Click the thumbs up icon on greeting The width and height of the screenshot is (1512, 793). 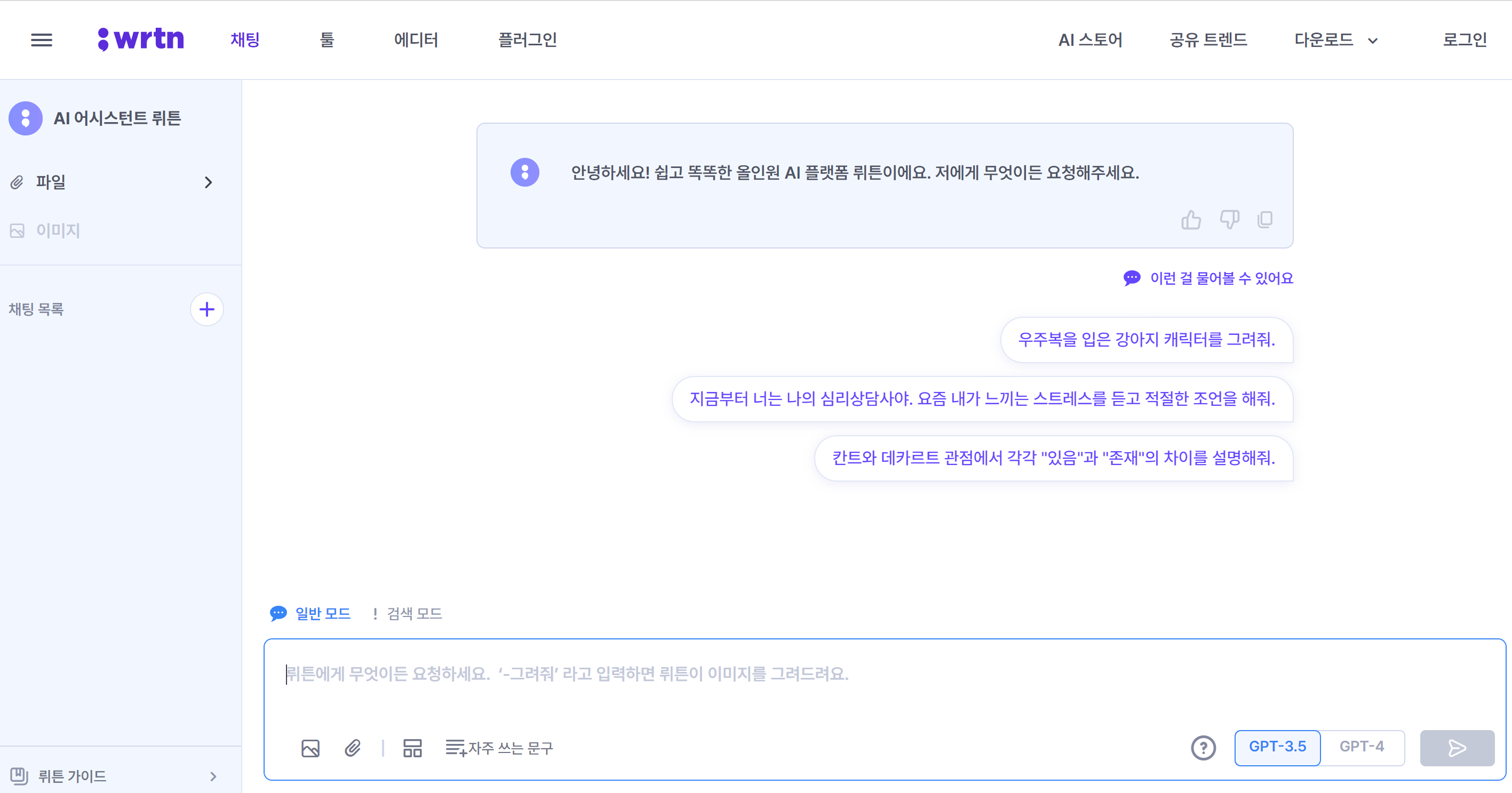pos(1190,220)
